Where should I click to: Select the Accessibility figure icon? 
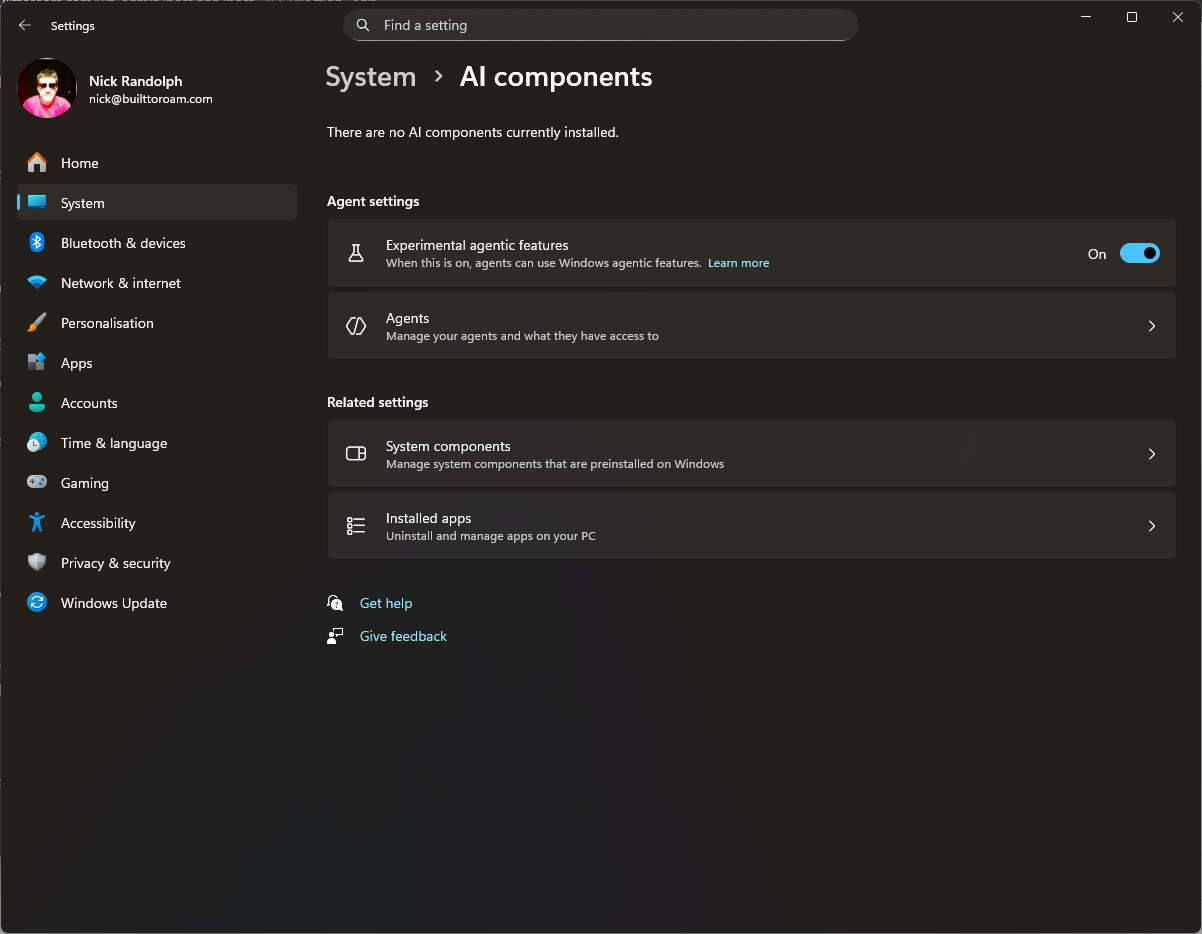37,523
